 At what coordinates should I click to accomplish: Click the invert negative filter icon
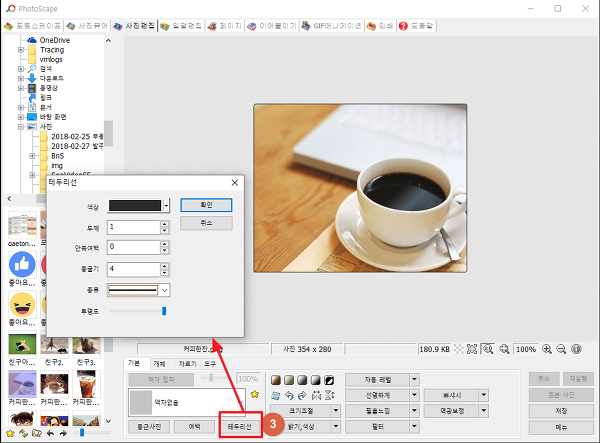coord(329,380)
